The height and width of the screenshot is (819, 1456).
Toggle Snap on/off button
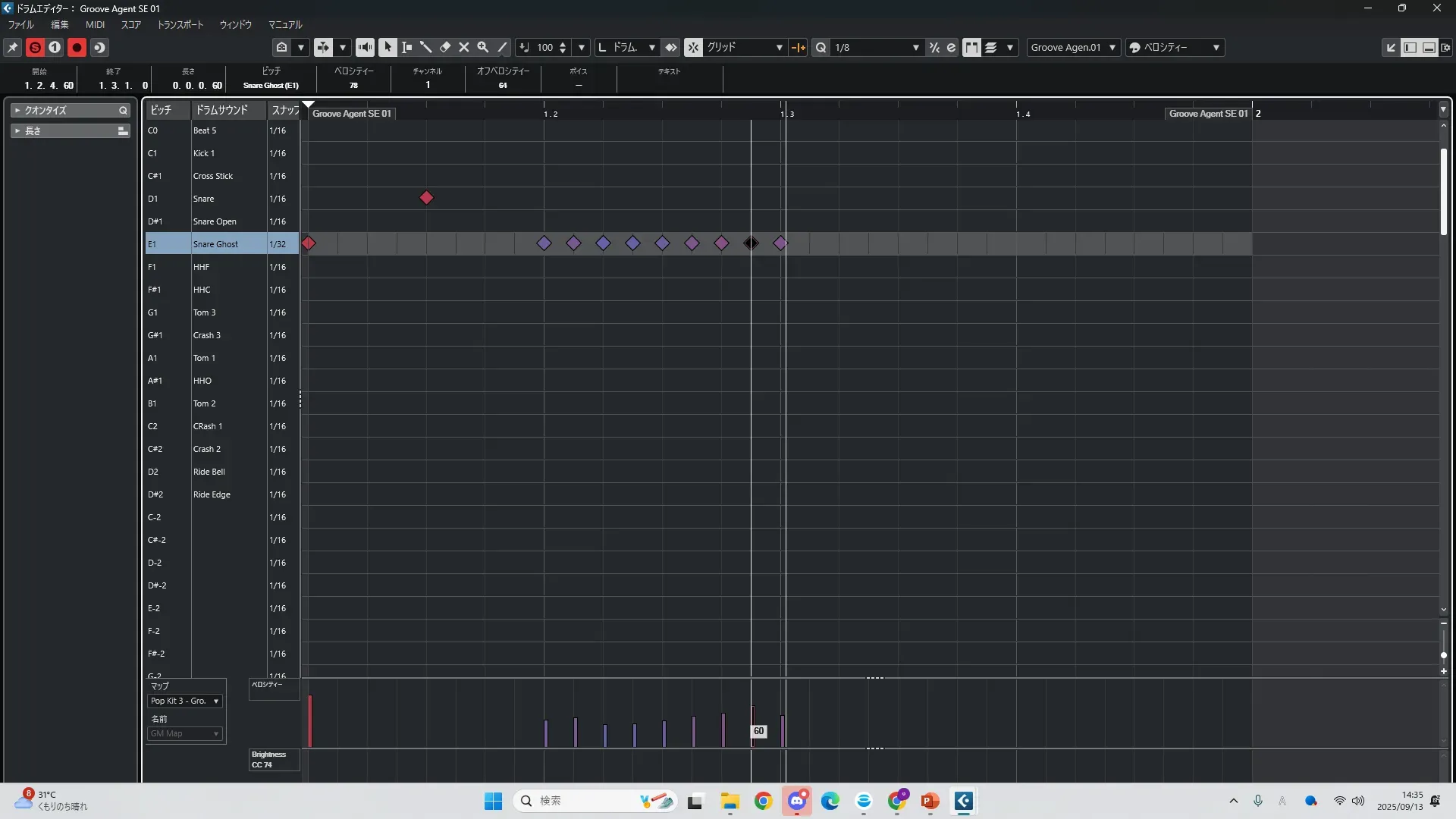693,47
